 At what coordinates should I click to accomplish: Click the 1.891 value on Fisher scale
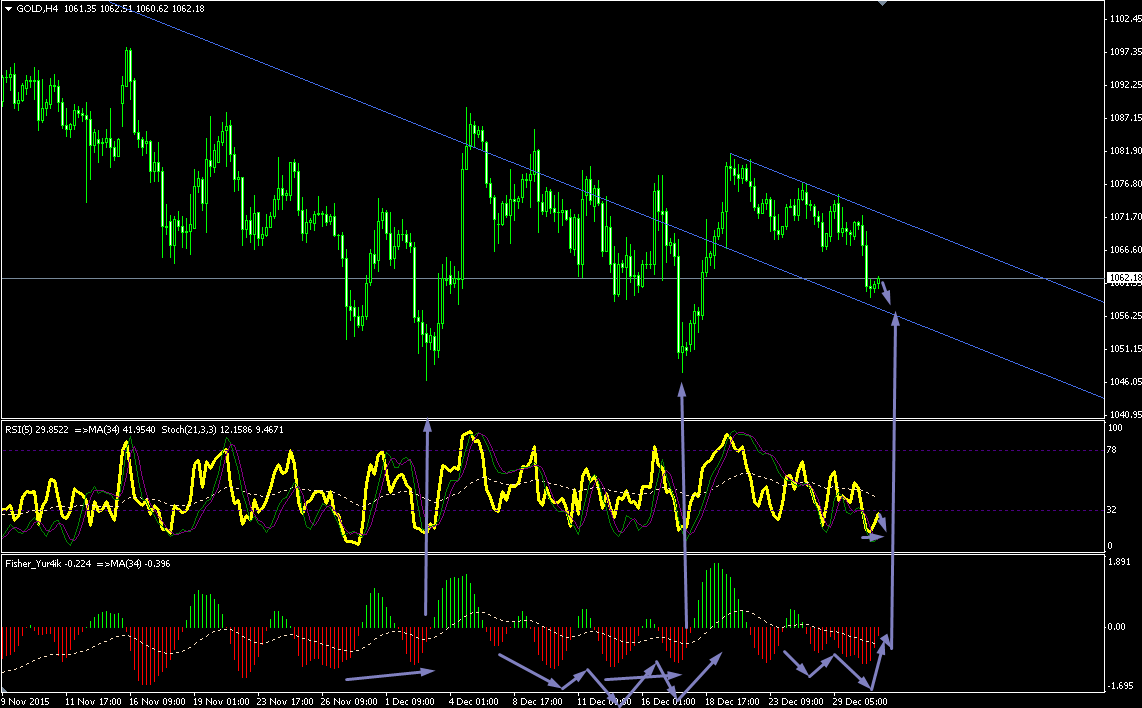pos(1119,562)
